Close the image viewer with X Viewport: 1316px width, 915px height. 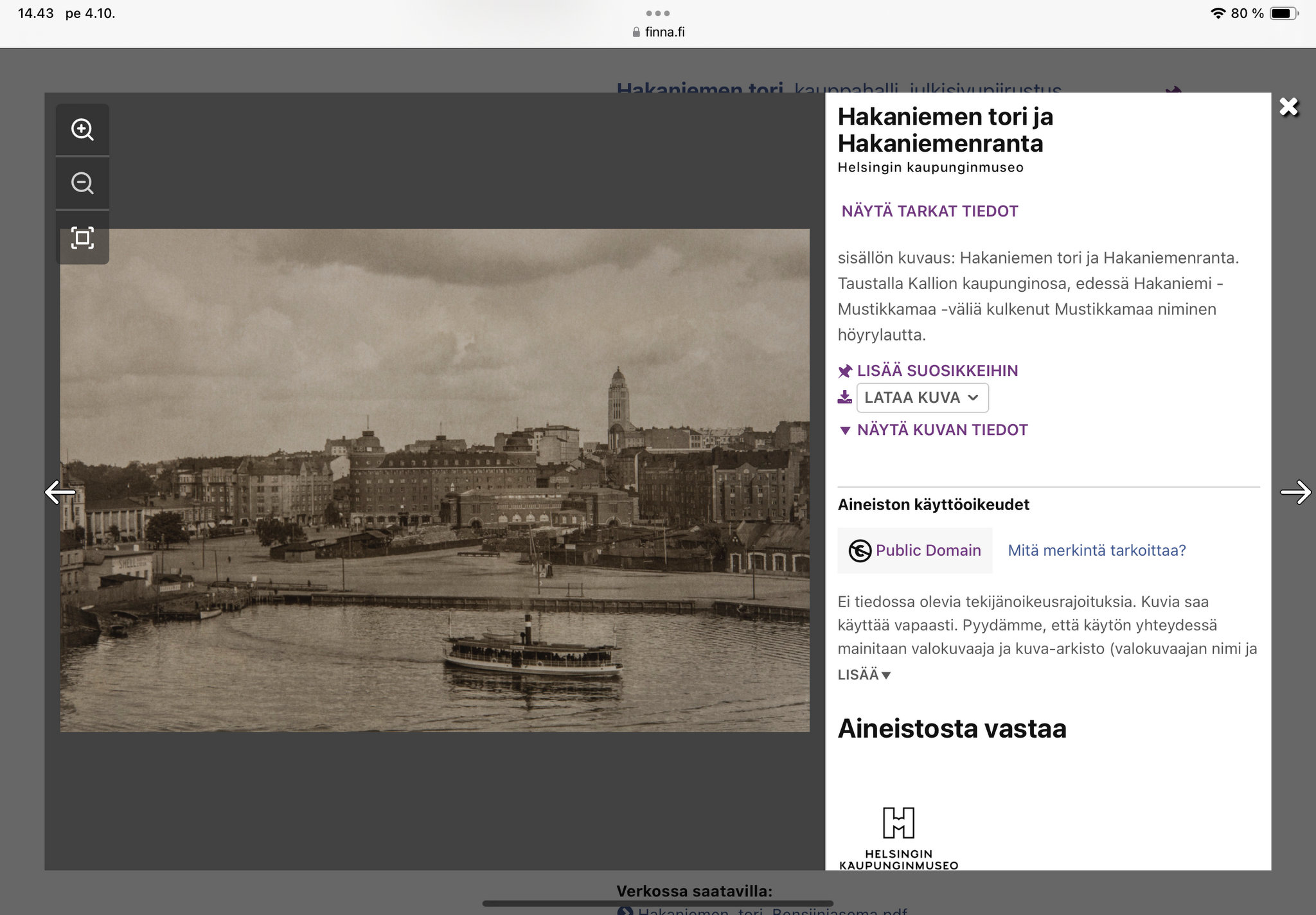[1288, 107]
